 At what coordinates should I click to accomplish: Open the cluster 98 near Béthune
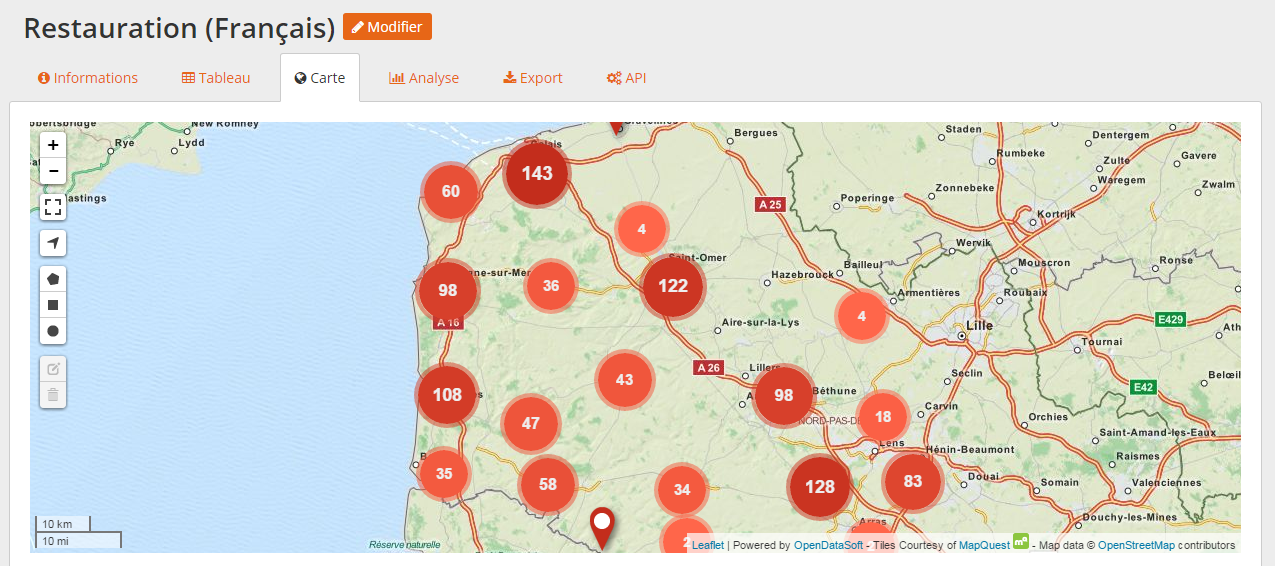click(784, 395)
